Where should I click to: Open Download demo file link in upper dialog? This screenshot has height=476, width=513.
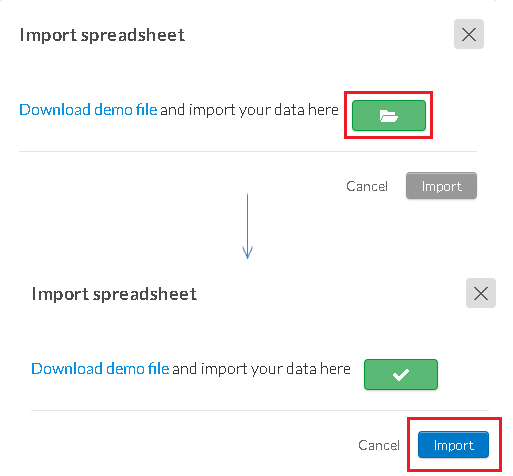click(x=88, y=110)
